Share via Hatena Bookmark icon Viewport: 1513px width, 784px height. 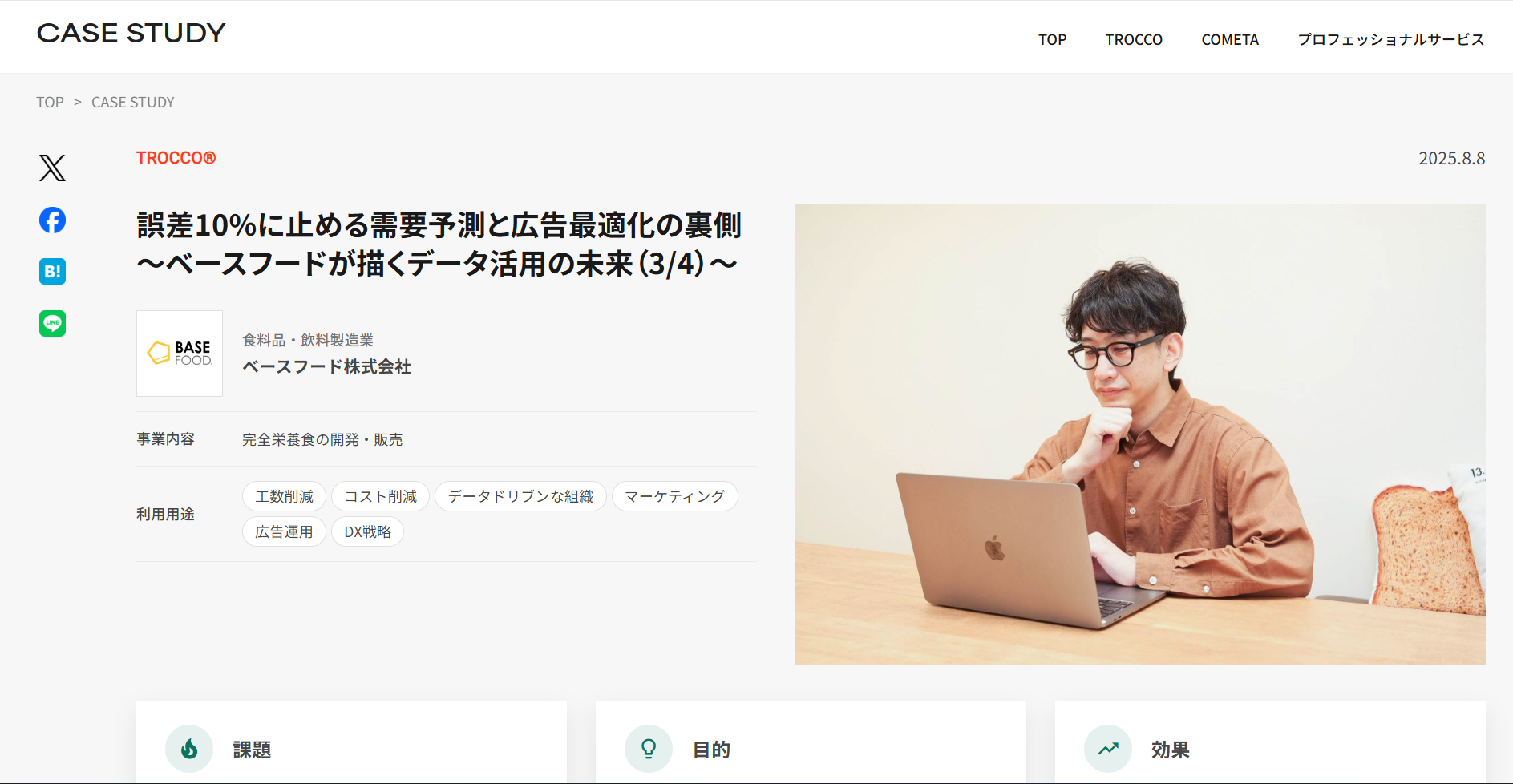point(52,272)
